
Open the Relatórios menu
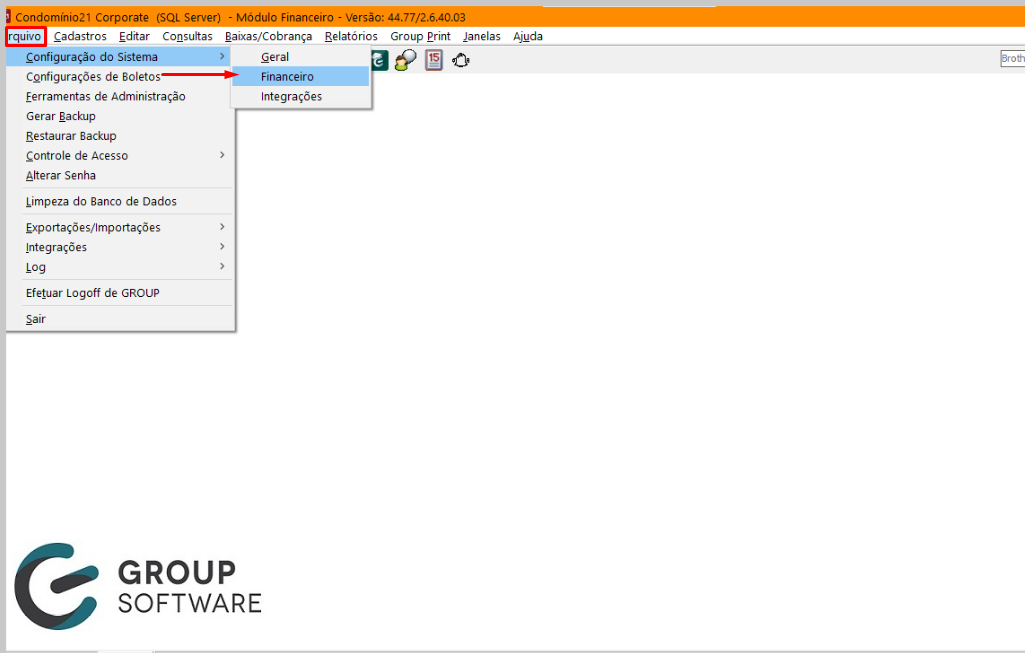(351, 37)
